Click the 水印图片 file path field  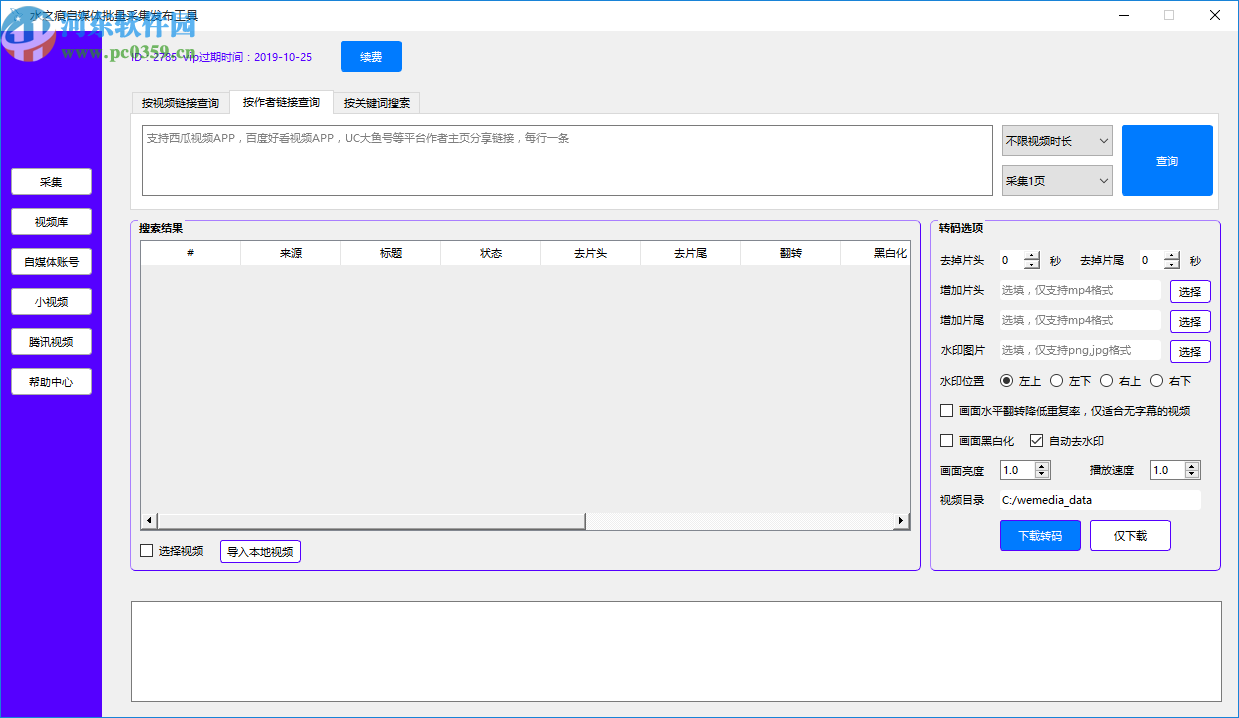pyautogui.click(x=1080, y=351)
